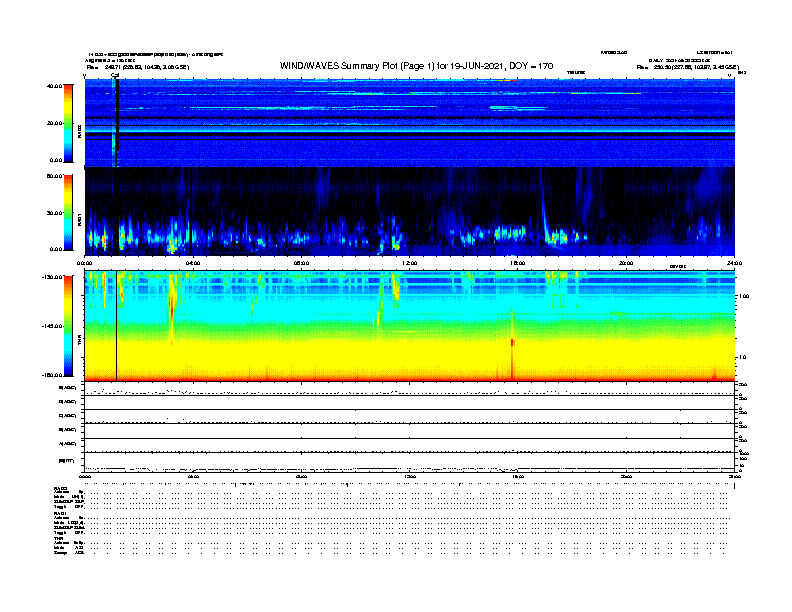Click the RAD2 intensity color bar
Image resolution: width=792 pixels, height=612 pixels.
(68, 123)
